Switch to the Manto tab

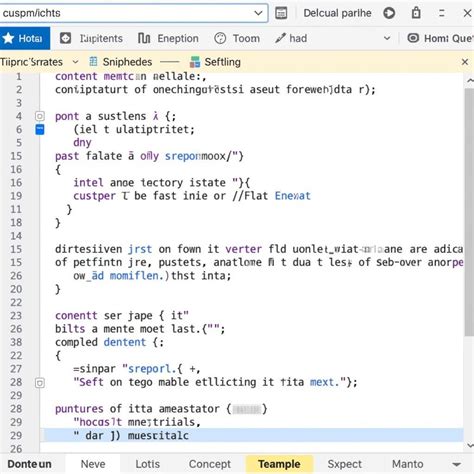(407, 464)
